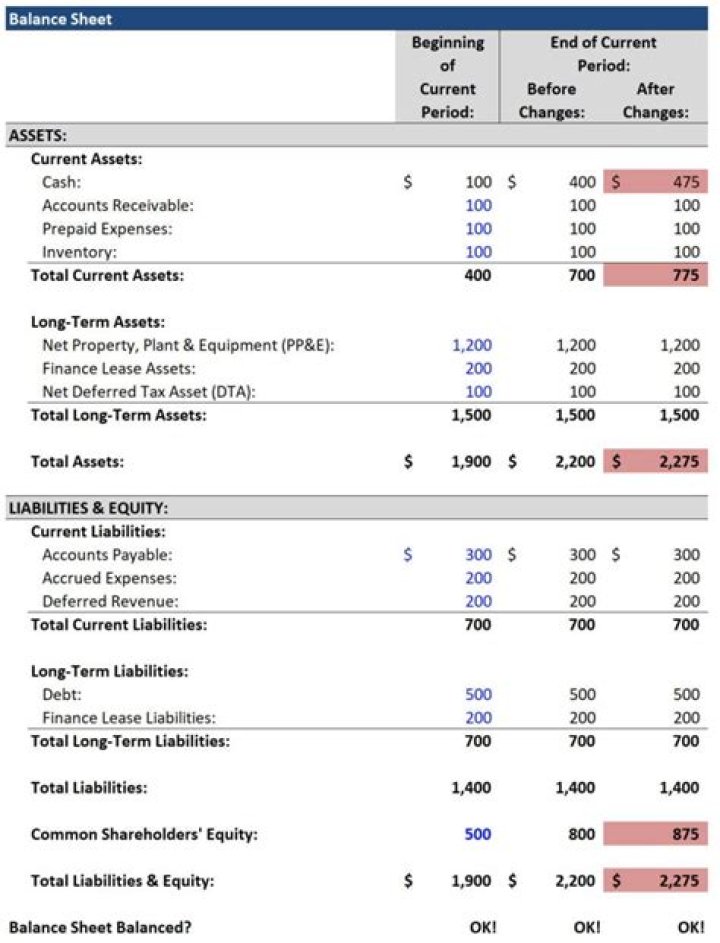
Task: Select the beginning Accounts Payable value 300
Action: (478, 554)
